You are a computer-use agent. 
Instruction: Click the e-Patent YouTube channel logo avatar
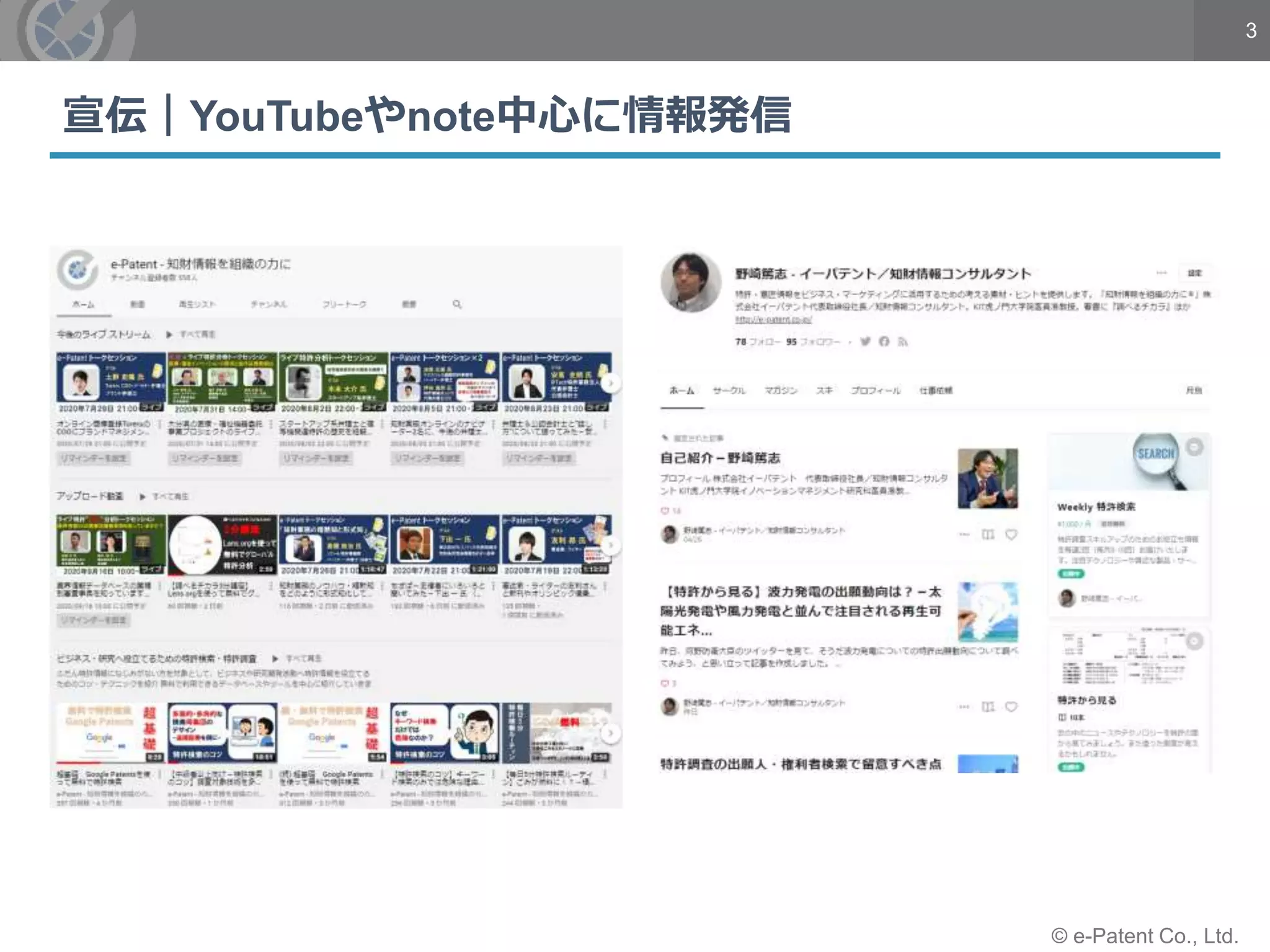point(78,270)
